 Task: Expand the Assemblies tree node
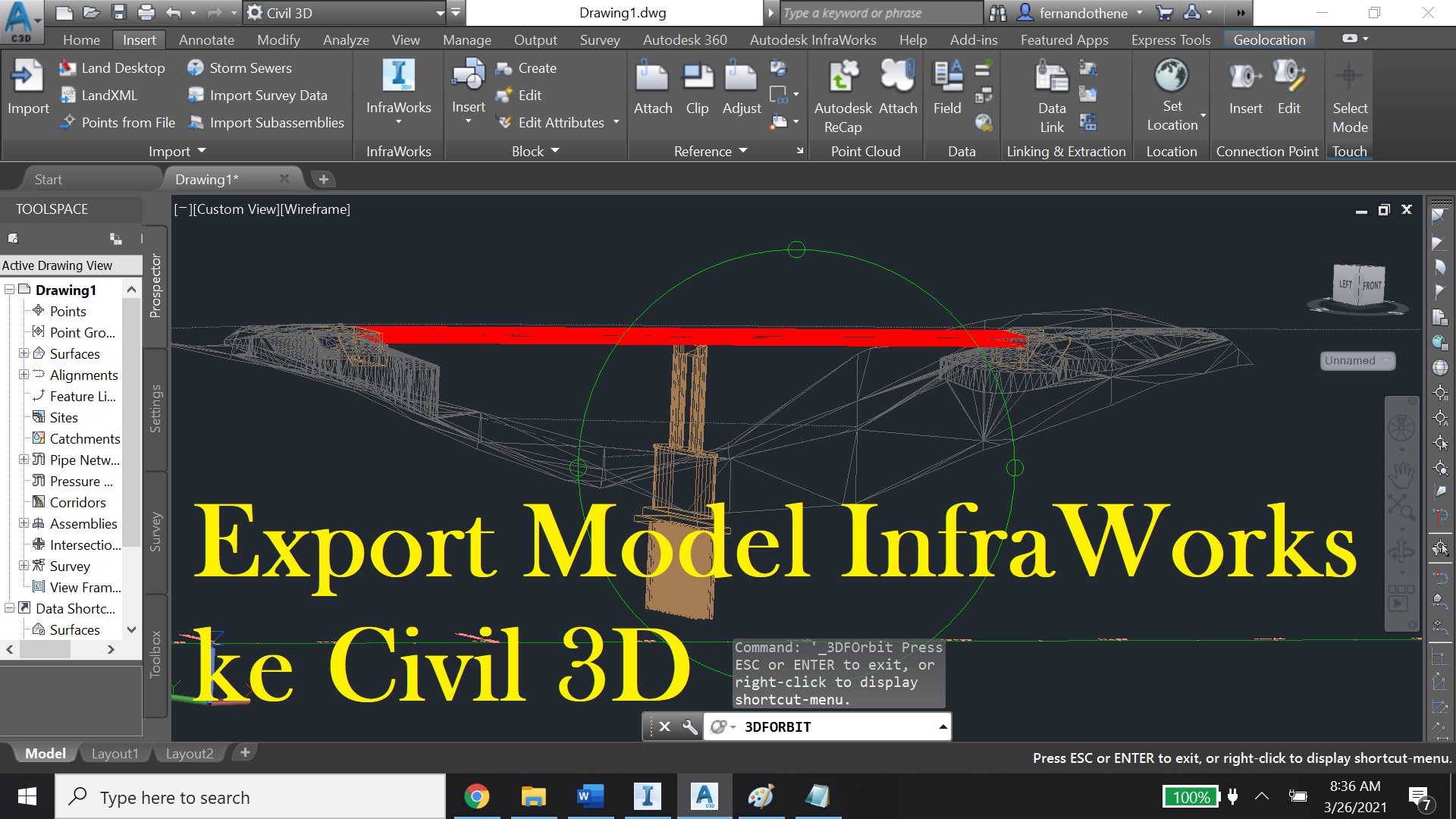point(24,523)
